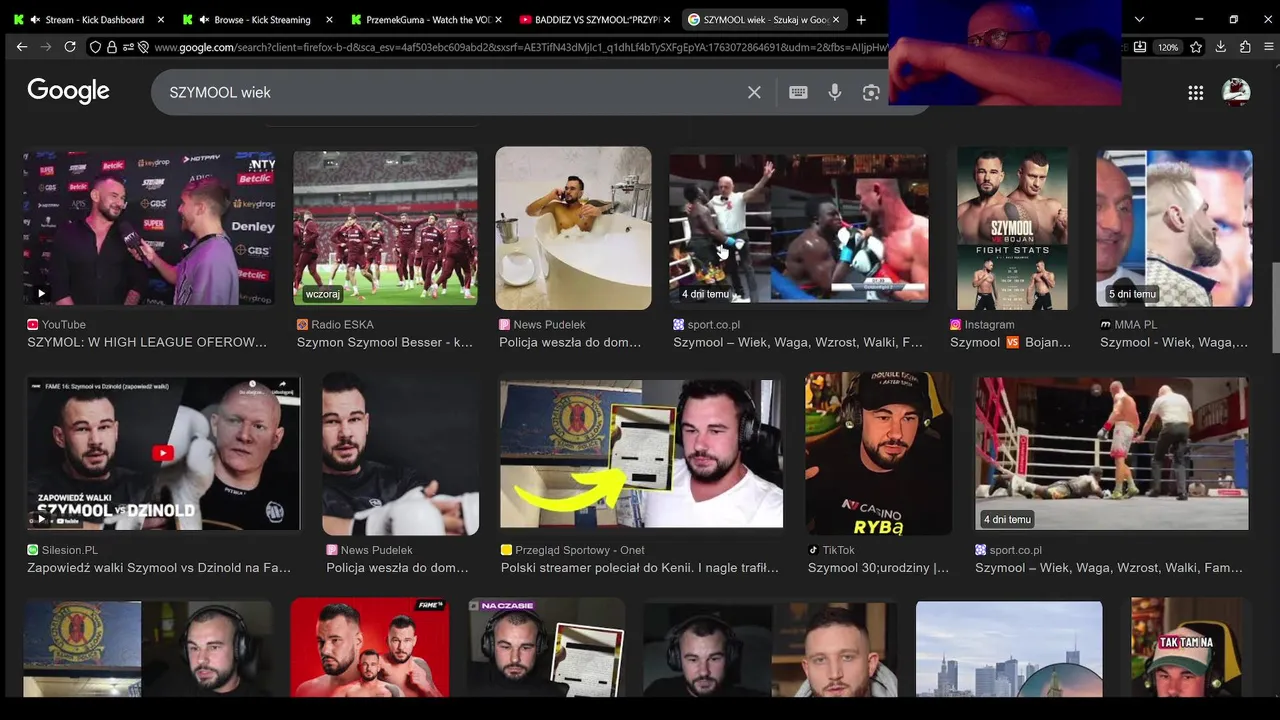Open a new browser tab
The width and height of the screenshot is (1280, 720).
tap(861, 19)
